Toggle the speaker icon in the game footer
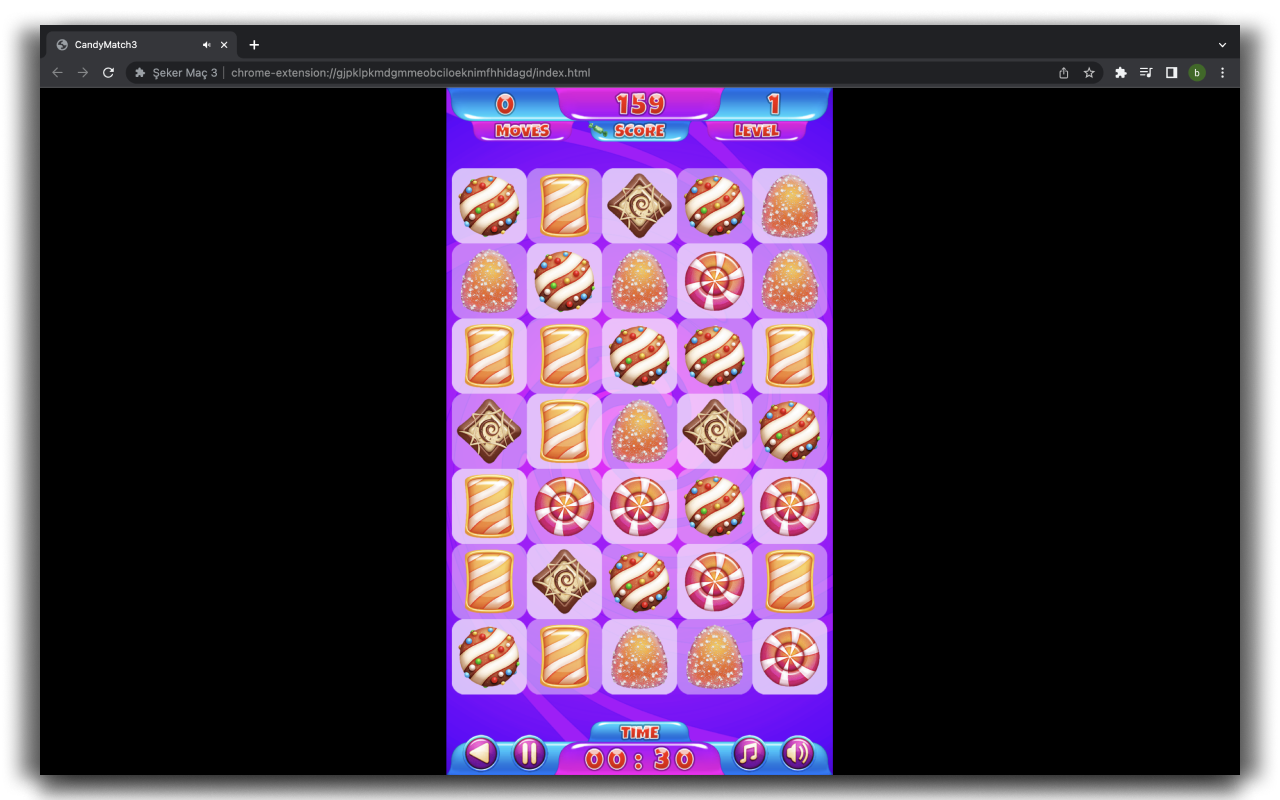The width and height of the screenshot is (1280, 800). pyautogui.click(x=797, y=754)
